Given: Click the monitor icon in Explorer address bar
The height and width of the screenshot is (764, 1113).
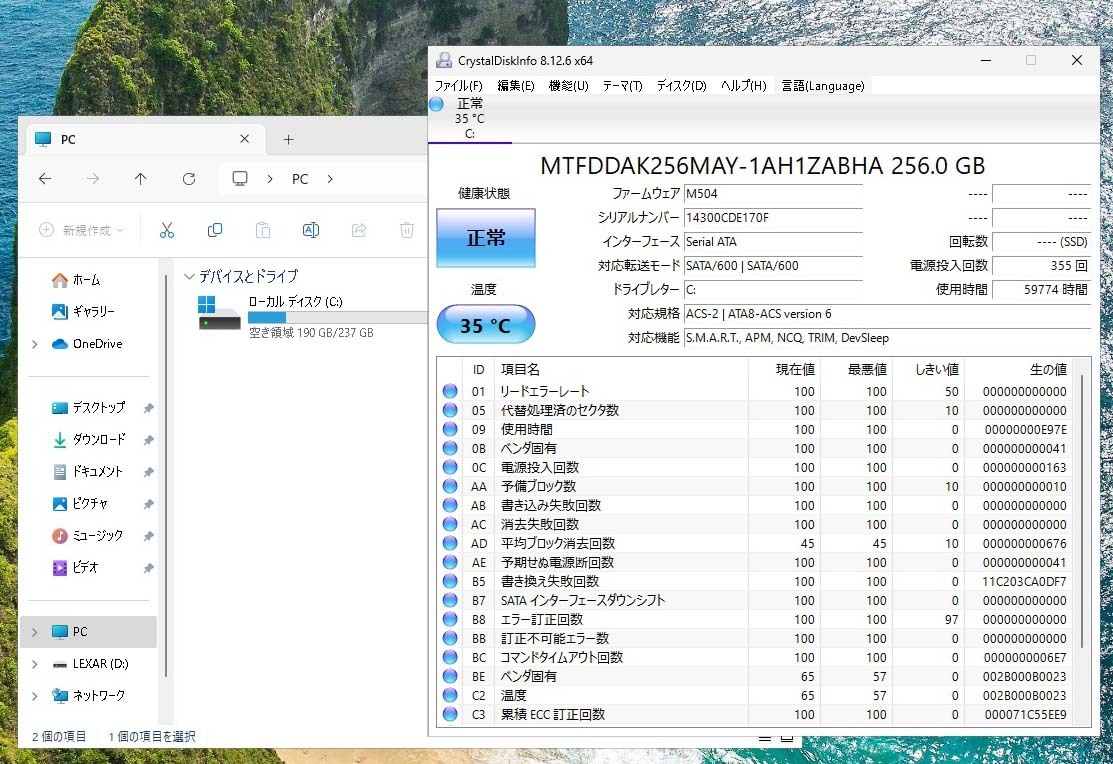Looking at the screenshot, I should [x=240, y=178].
